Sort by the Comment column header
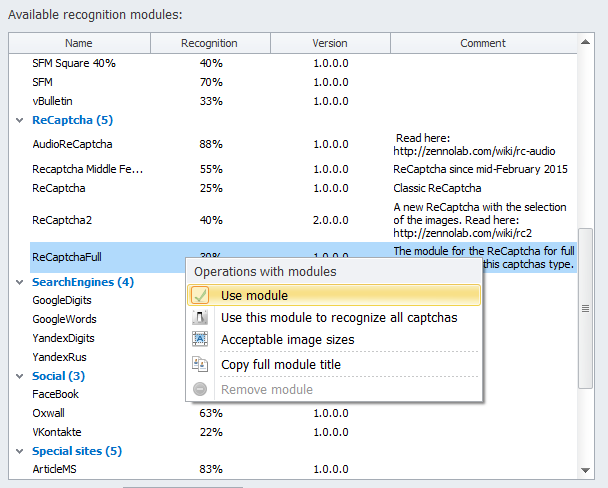Image resolution: width=608 pixels, height=488 pixels. coord(483,43)
